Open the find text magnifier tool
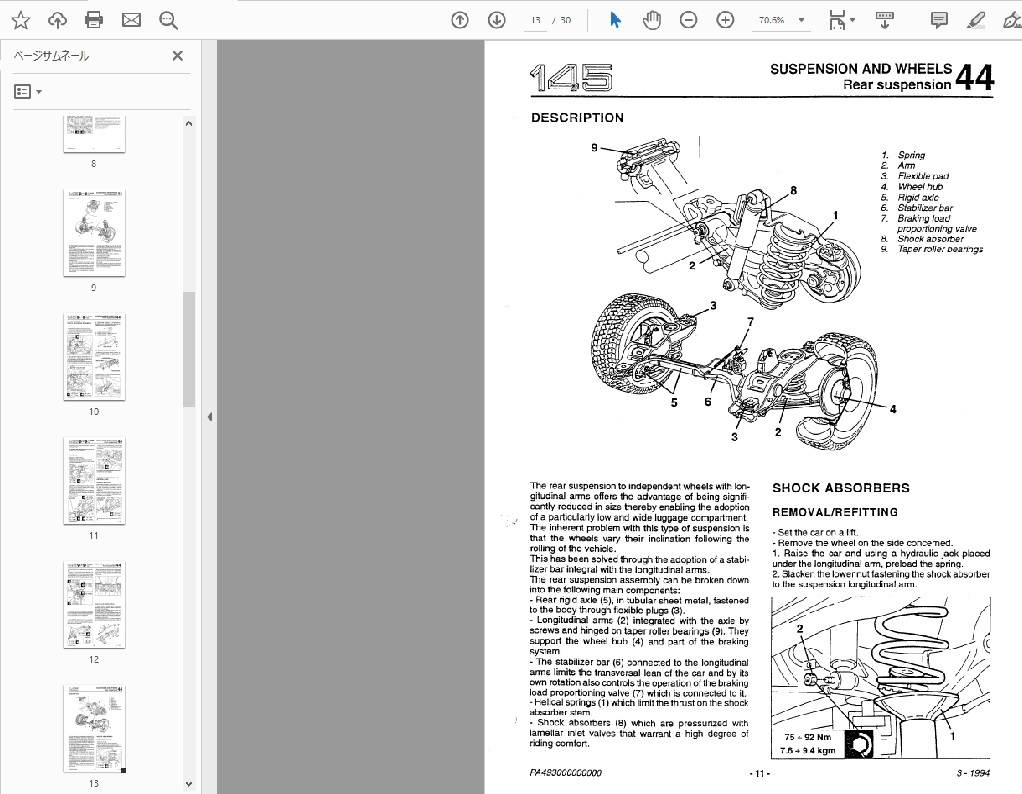This screenshot has height=794, width=1022. 168,20
